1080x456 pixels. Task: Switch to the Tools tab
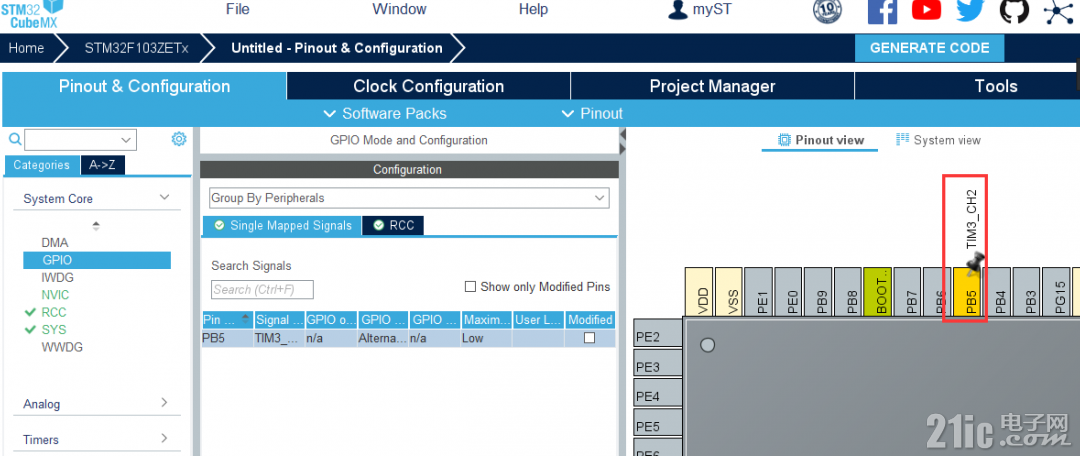pyautogui.click(x=995, y=86)
